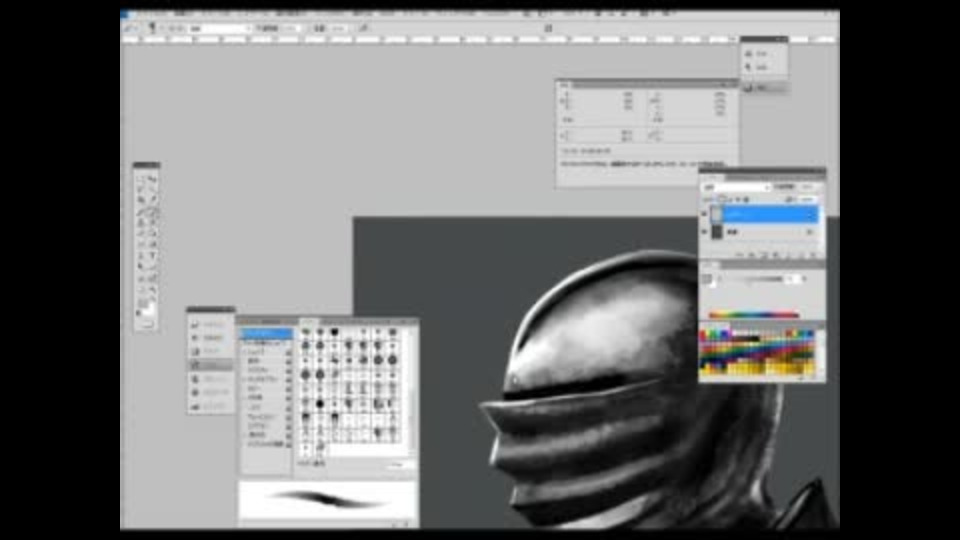Select the Dodge tool in the toolbox

click(152, 244)
